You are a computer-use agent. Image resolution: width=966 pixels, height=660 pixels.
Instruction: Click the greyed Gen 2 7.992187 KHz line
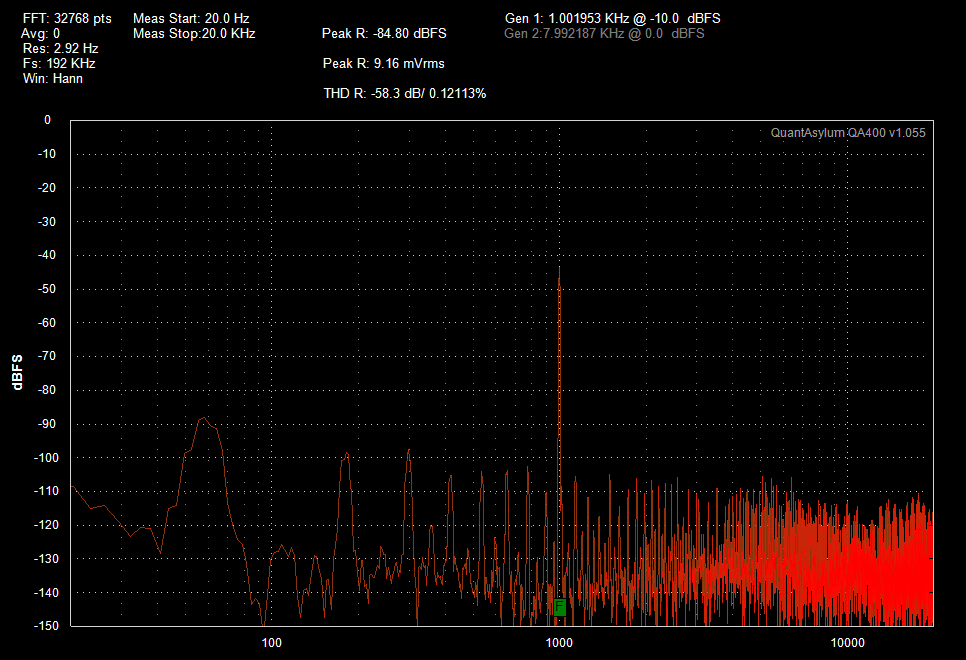tap(604, 33)
